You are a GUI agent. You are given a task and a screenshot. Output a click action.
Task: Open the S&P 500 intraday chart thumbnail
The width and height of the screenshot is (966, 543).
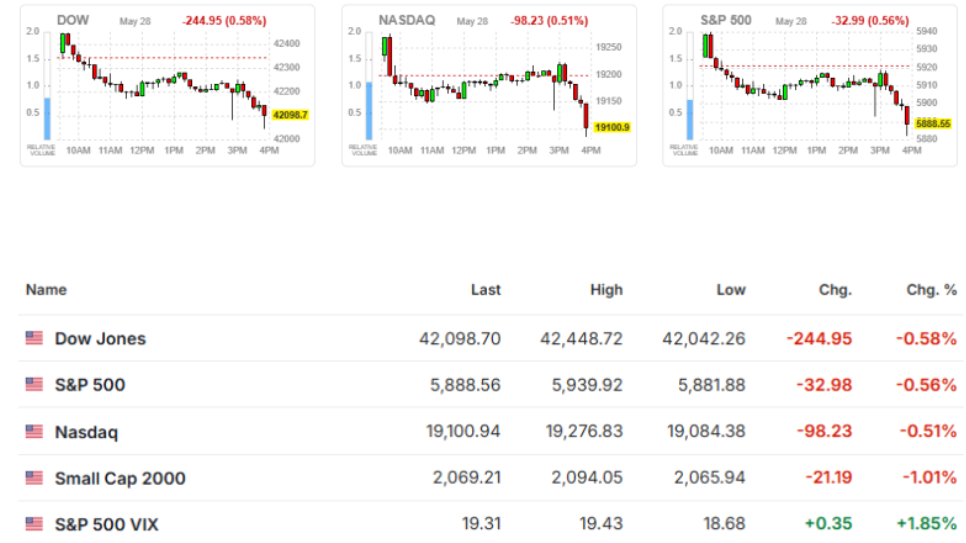coord(810,86)
